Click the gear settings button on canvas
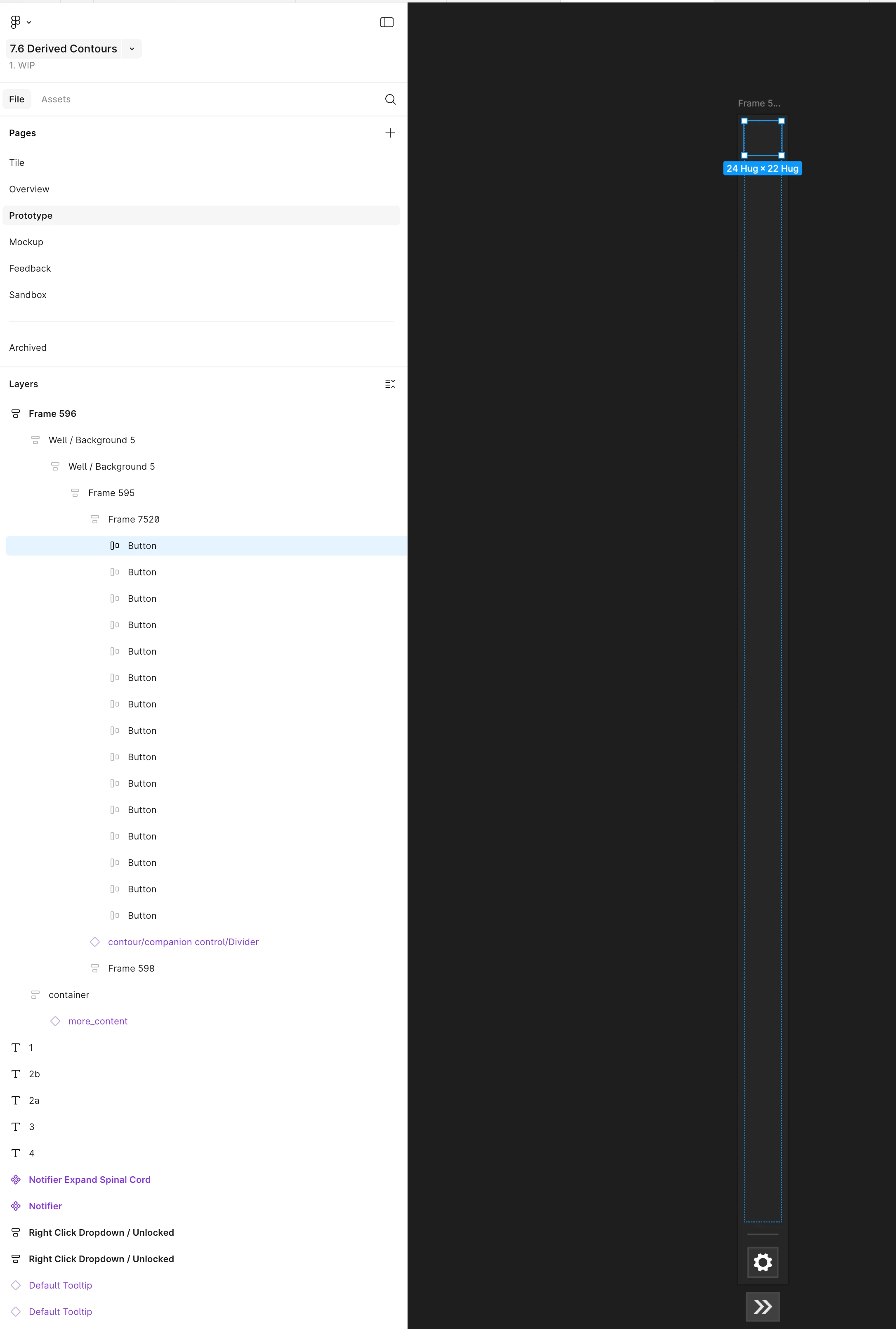 pos(763,1262)
